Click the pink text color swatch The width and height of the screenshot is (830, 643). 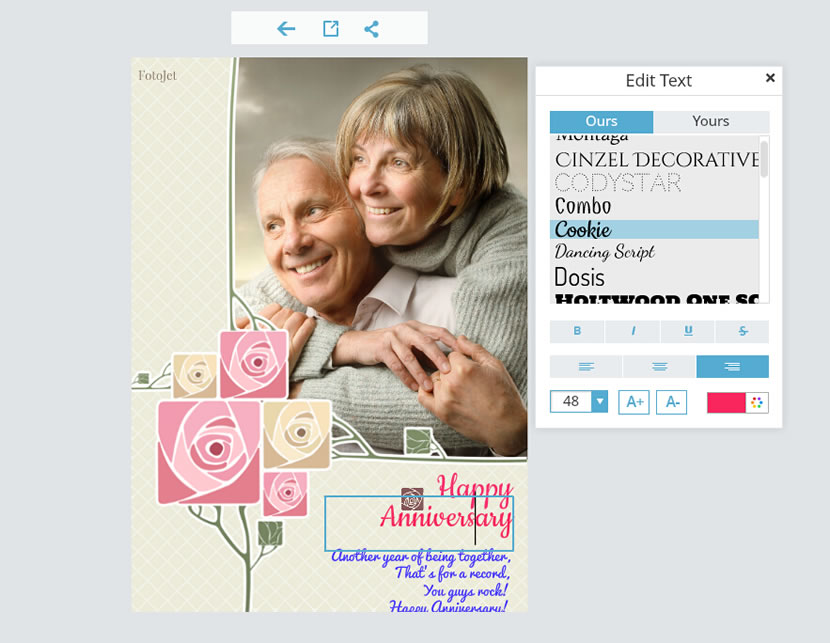(726, 403)
